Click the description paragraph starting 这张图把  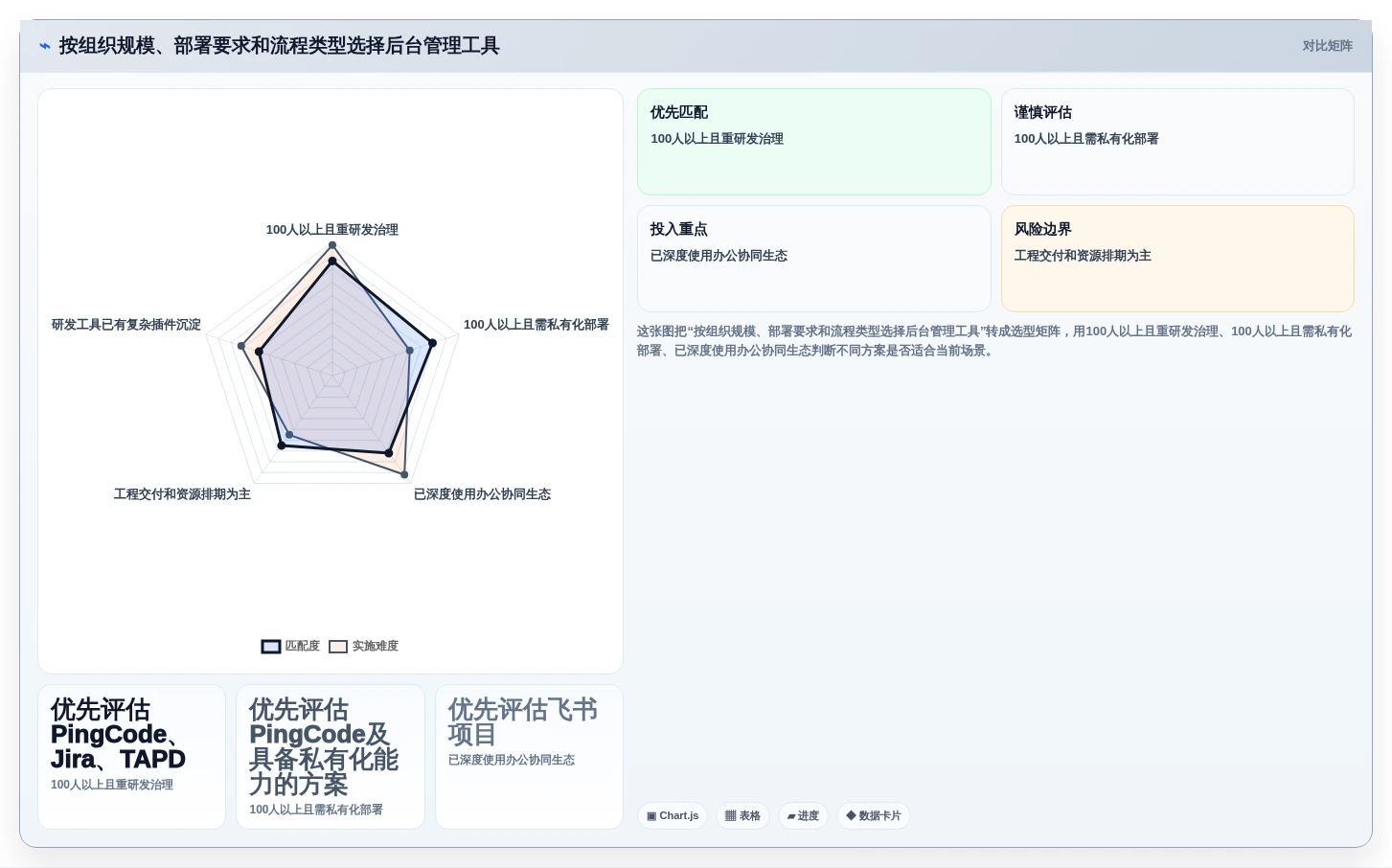coord(994,341)
